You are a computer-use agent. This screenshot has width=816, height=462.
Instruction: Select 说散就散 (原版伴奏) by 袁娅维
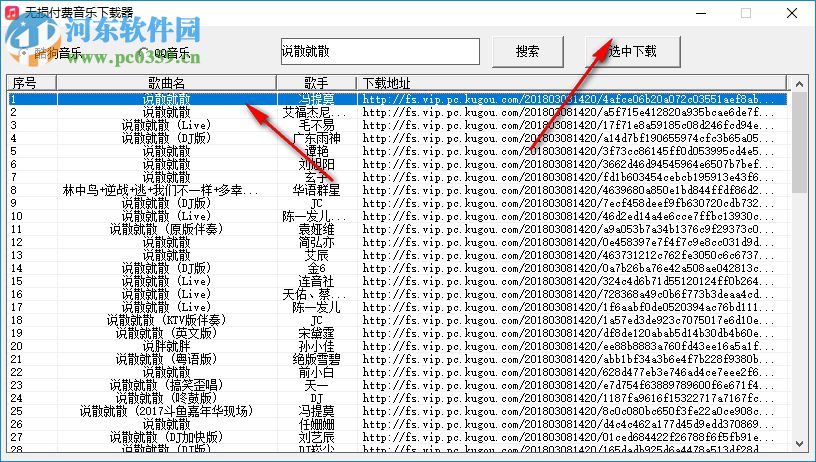pyautogui.click(x=397, y=229)
